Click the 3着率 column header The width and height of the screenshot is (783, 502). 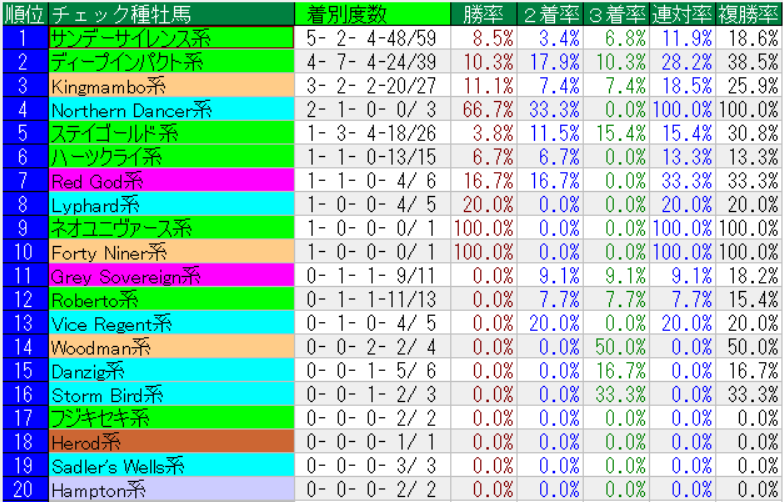[x=617, y=13]
